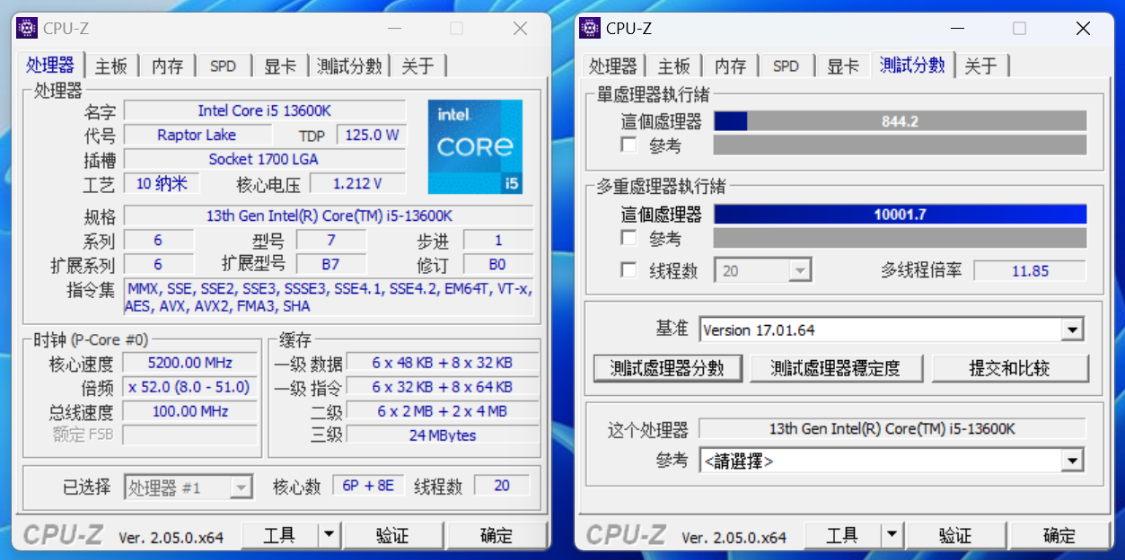Click 这个处理器 13th Gen i5-13600K field in right window
The height and width of the screenshot is (560, 1125).
coord(892,430)
